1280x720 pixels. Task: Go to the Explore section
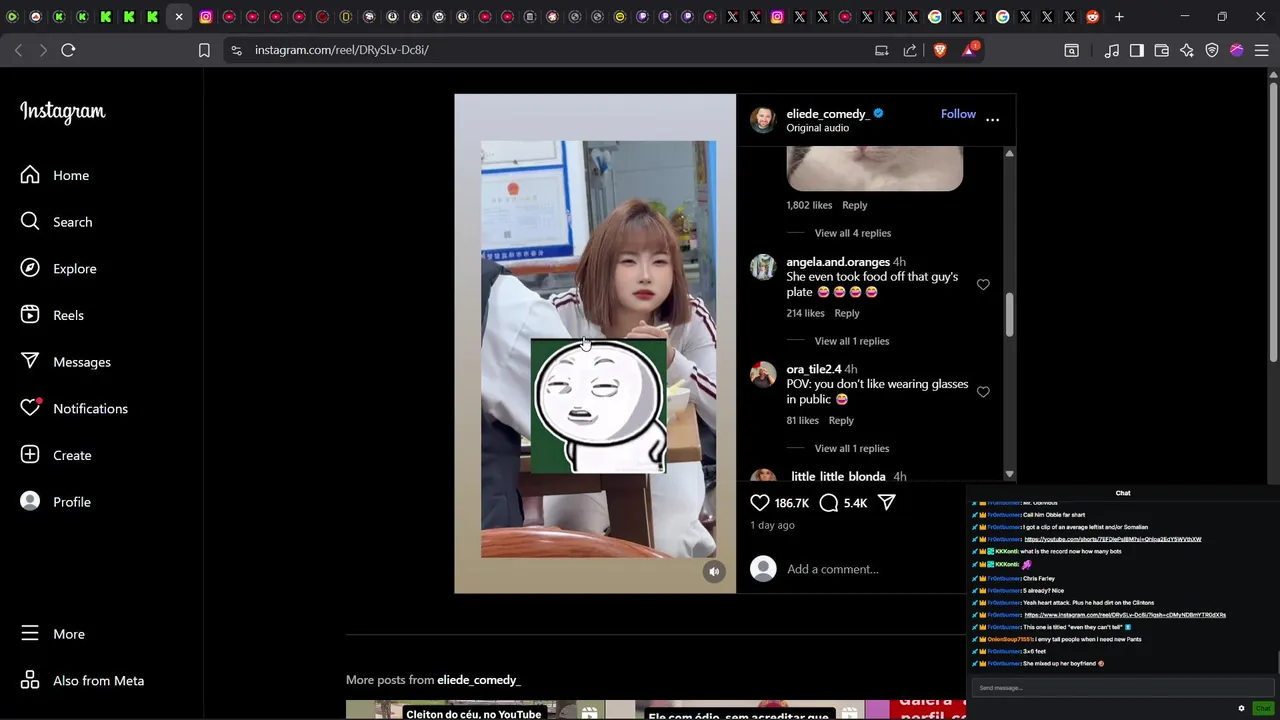(59, 268)
